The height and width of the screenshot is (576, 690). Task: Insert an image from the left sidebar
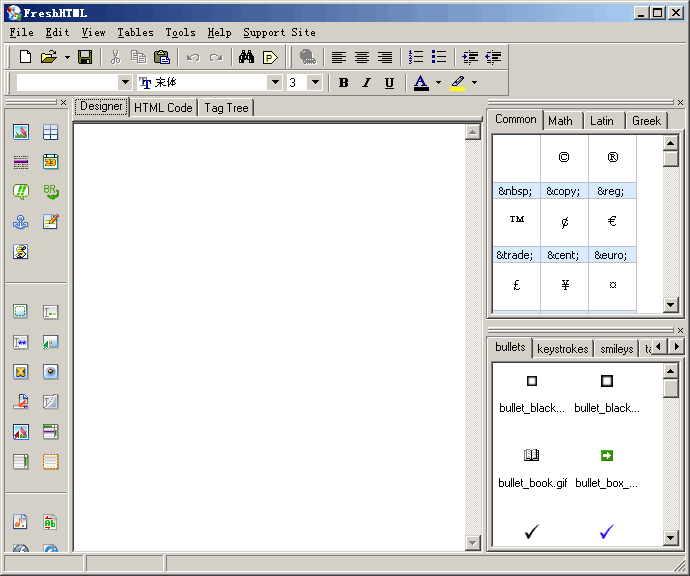[21, 132]
